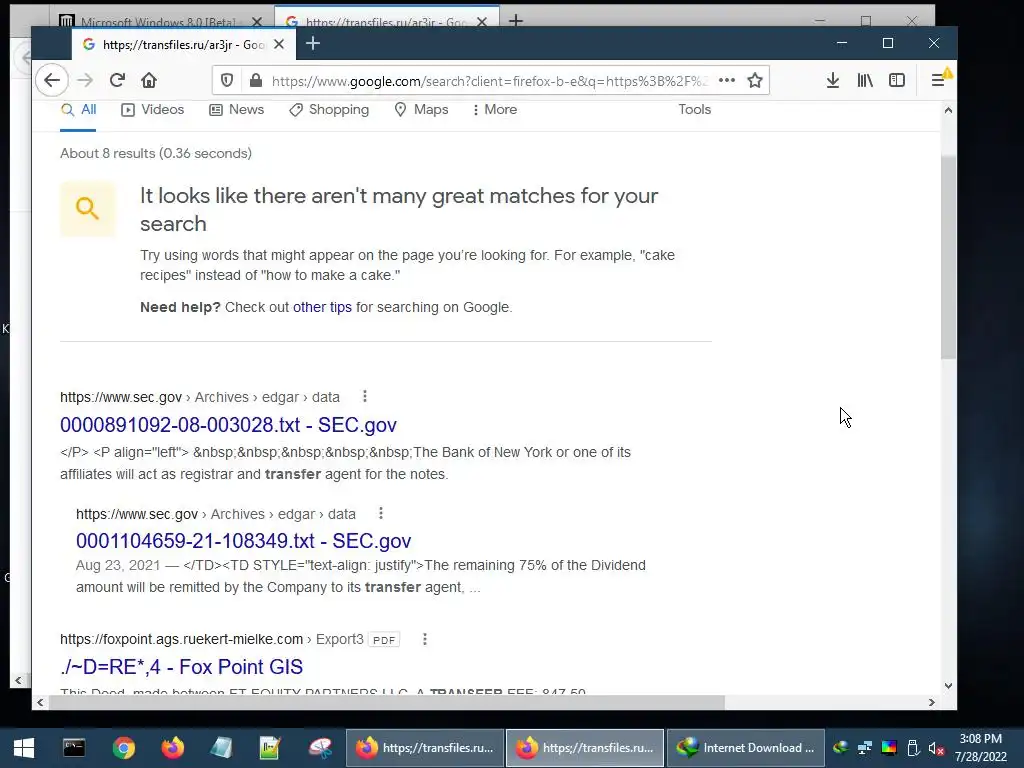This screenshot has width=1024, height=768.
Task: Switch to second transfiles.ru Firefox window
Action: click(x=584, y=748)
